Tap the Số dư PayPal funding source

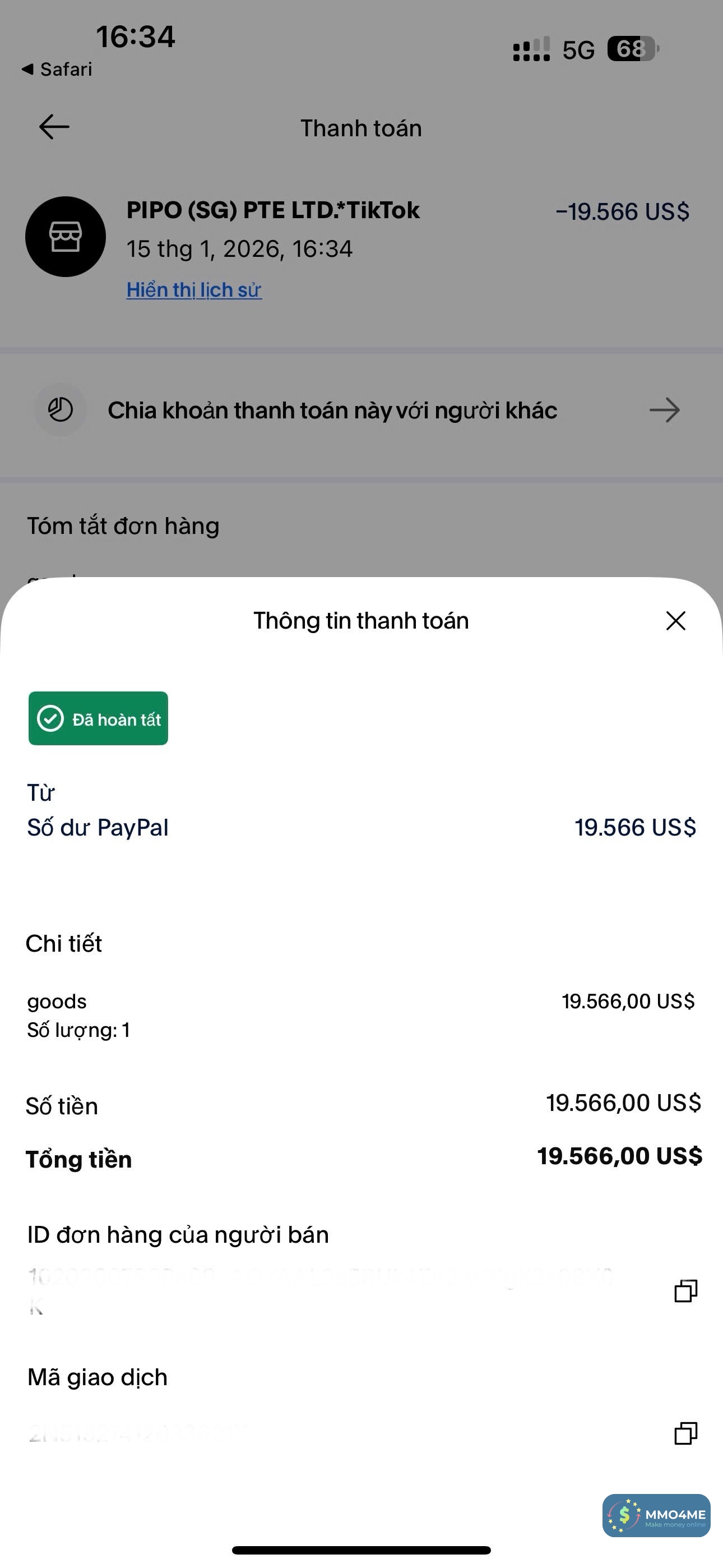point(98,827)
